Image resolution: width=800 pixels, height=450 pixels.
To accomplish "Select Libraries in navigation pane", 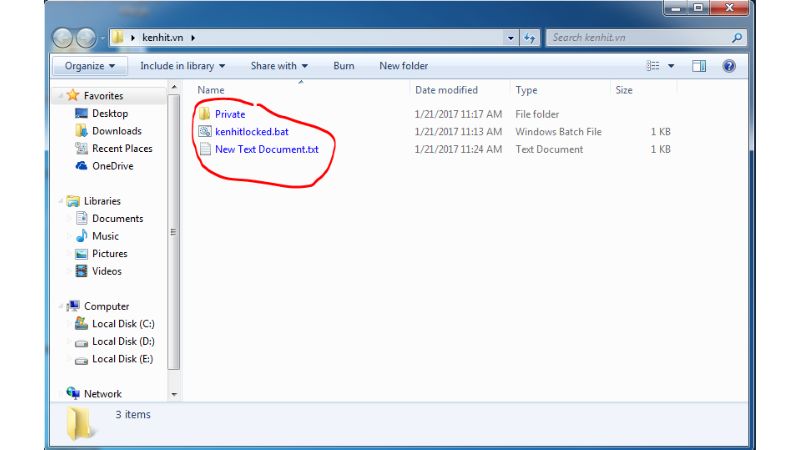I will [102, 201].
